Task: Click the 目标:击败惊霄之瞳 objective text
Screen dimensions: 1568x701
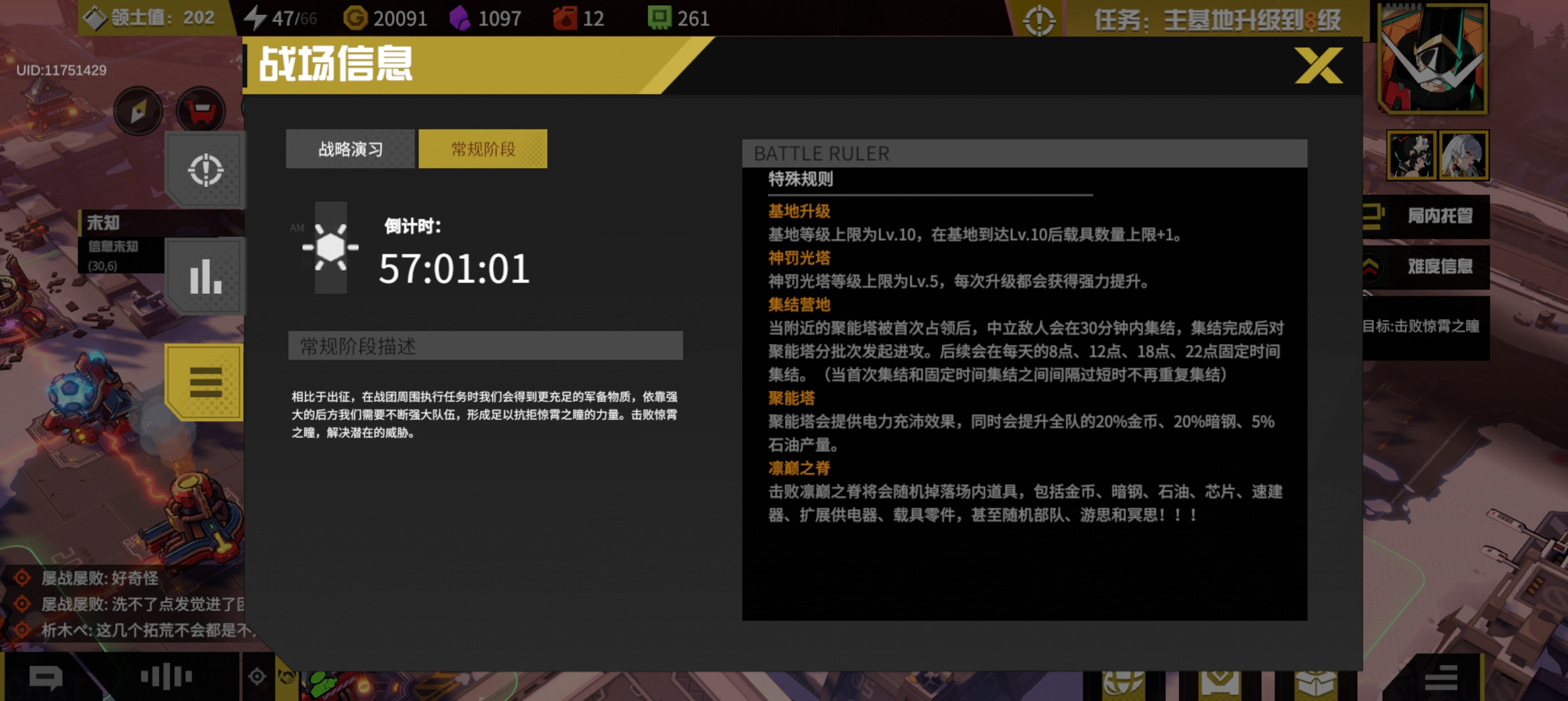Action: click(1421, 326)
